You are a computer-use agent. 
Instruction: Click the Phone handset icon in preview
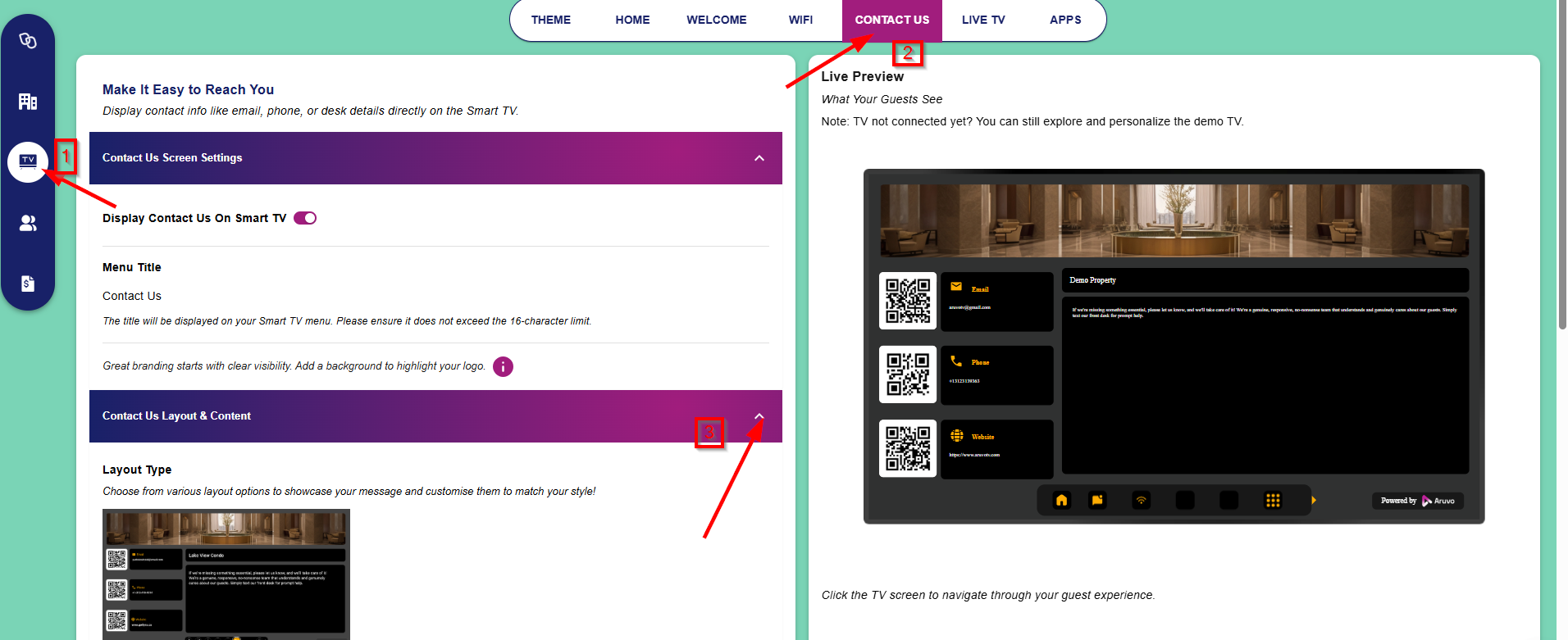point(956,361)
